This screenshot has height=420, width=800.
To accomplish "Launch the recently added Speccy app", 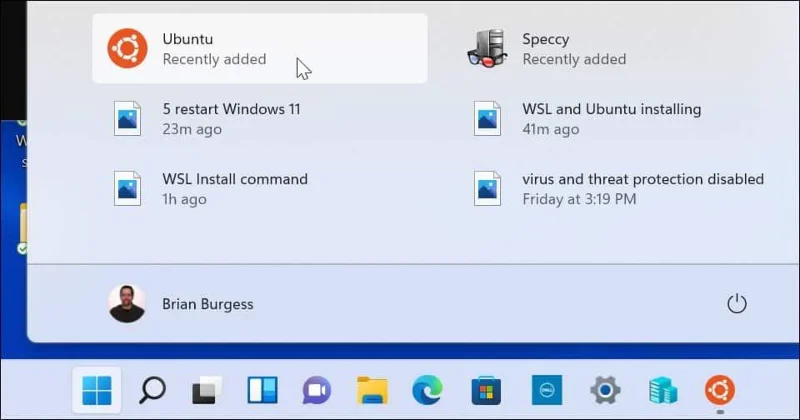I will coord(620,48).
